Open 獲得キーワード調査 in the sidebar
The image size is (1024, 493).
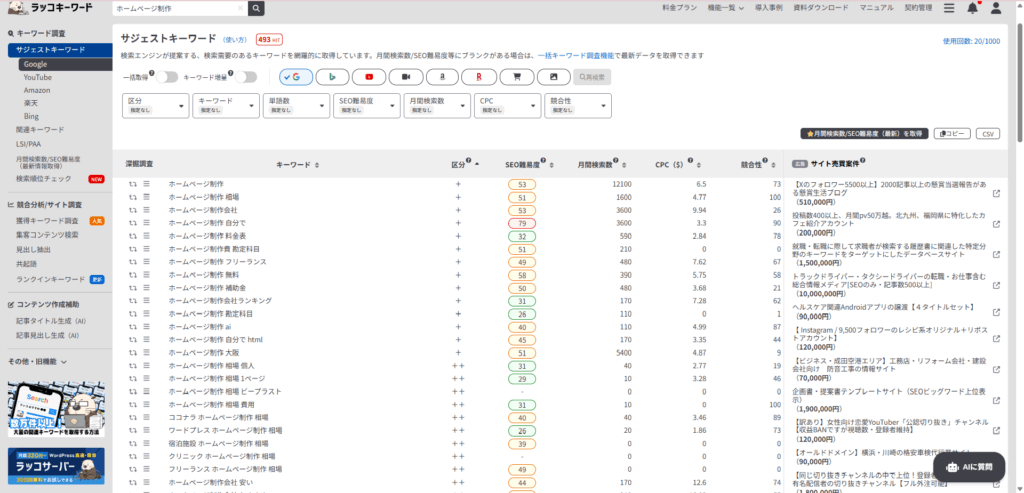pos(47,221)
